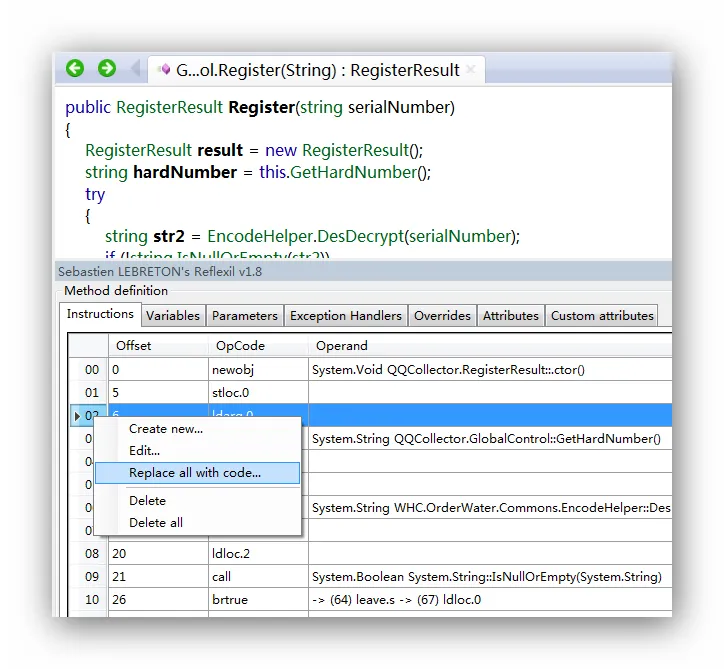The image size is (724, 669).
Task: Choose 'Delete all' from the context menu
Action: (156, 522)
